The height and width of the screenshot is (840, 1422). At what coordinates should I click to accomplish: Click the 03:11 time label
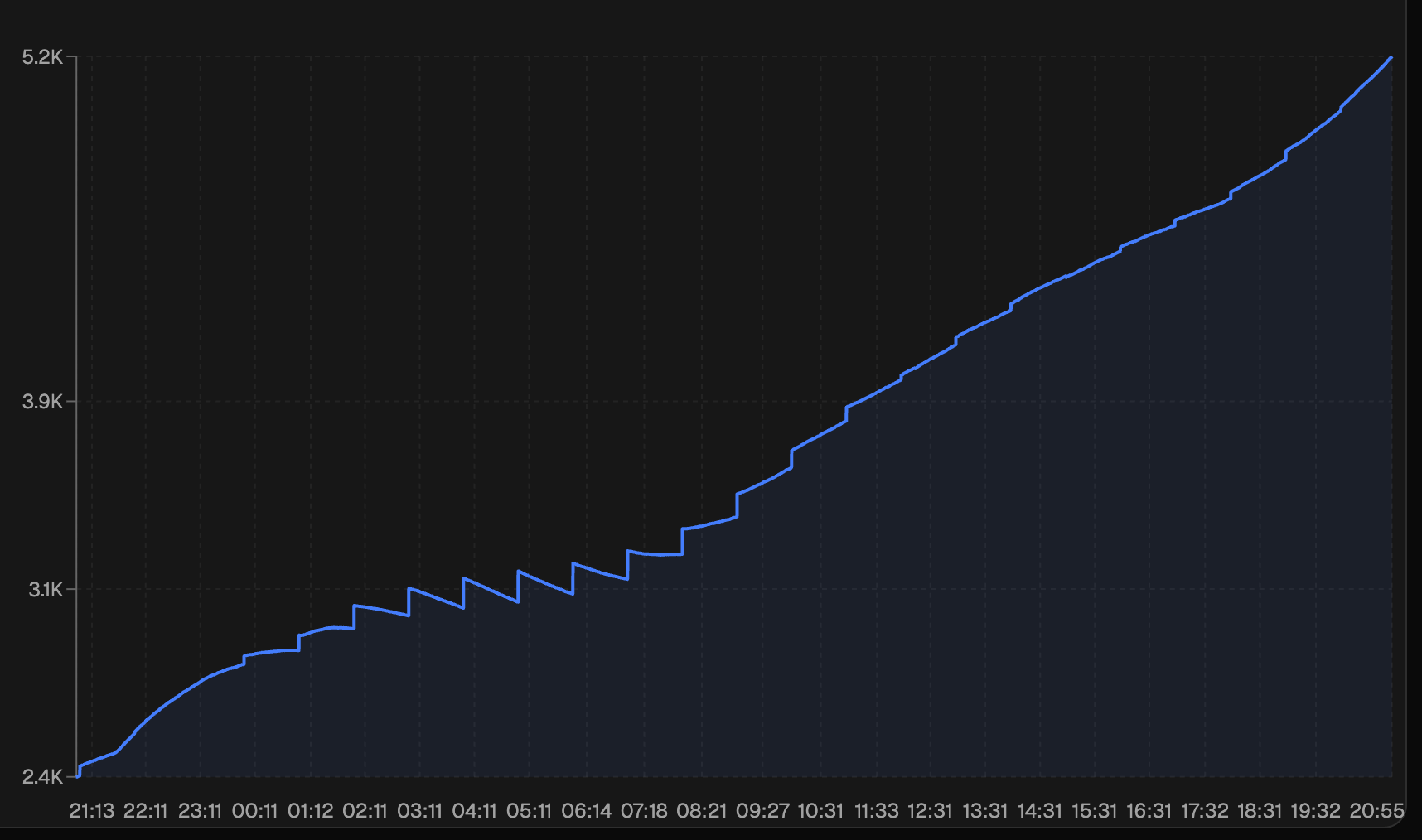click(x=420, y=811)
